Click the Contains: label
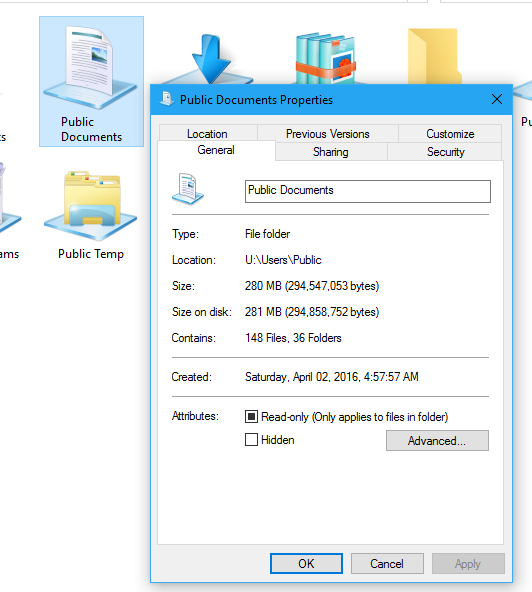 pyautogui.click(x=194, y=338)
